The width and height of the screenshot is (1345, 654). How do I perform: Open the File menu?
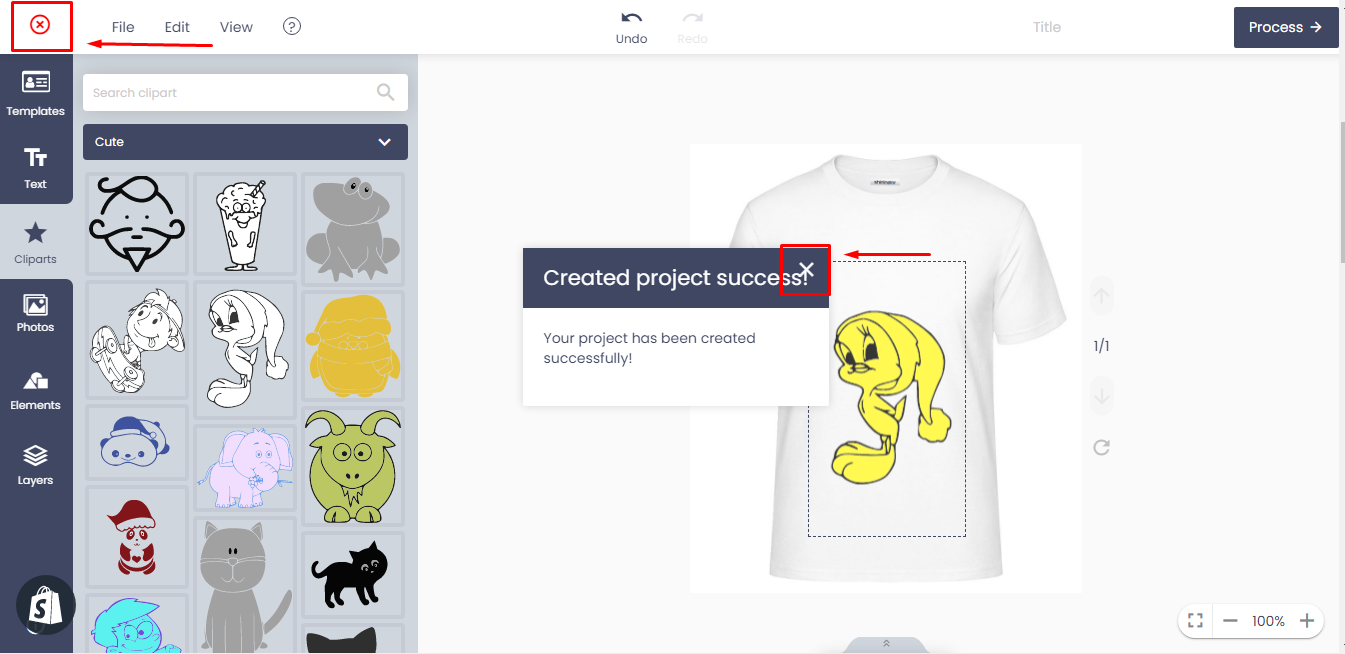point(123,27)
